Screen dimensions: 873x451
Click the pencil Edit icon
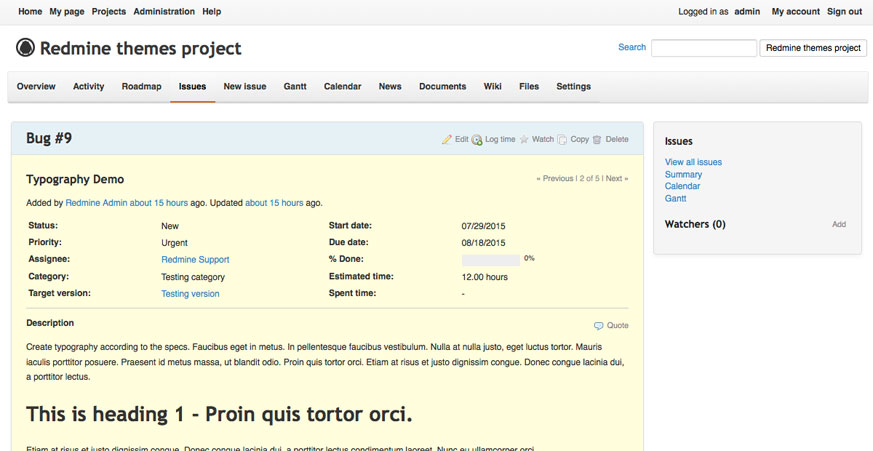tap(447, 139)
